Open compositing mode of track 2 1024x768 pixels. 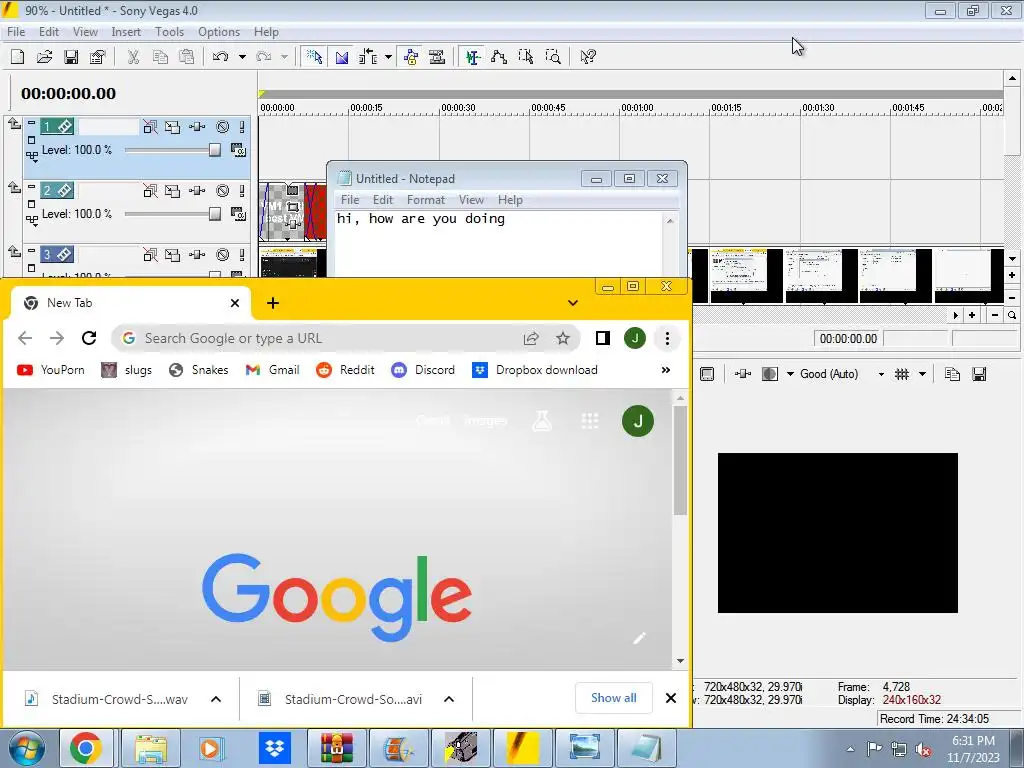click(x=238, y=214)
